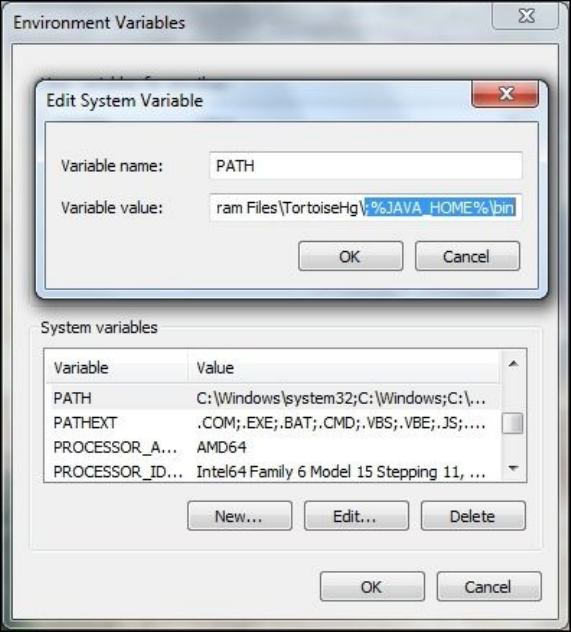Click the Variable name field containing PATH
The width and height of the screenshot is (571, 632).
[366, 166]
